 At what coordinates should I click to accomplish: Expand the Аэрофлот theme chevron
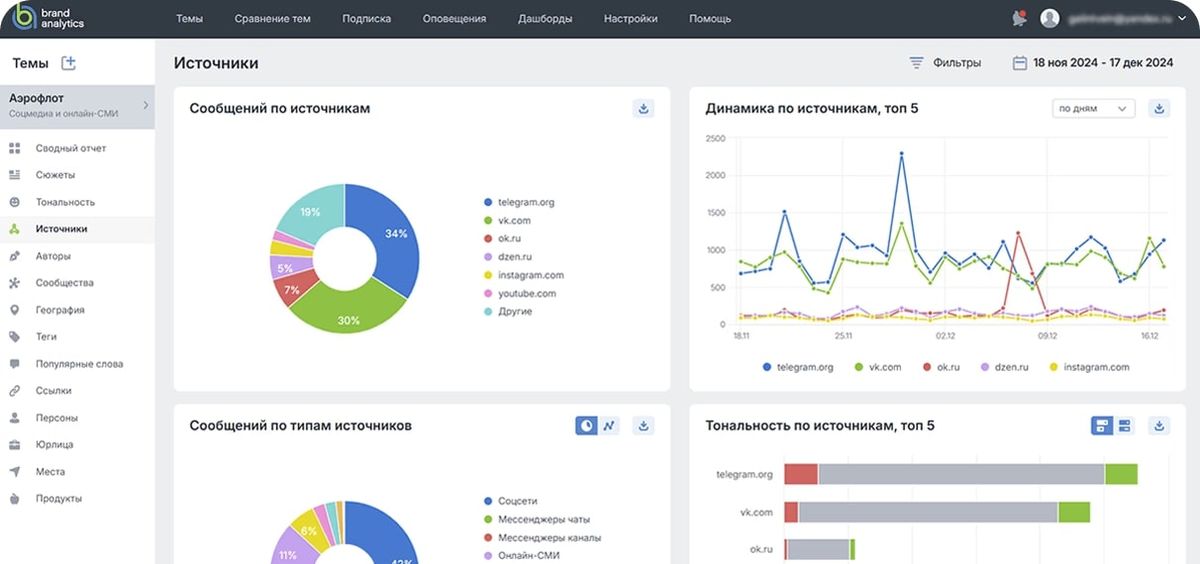145,104
